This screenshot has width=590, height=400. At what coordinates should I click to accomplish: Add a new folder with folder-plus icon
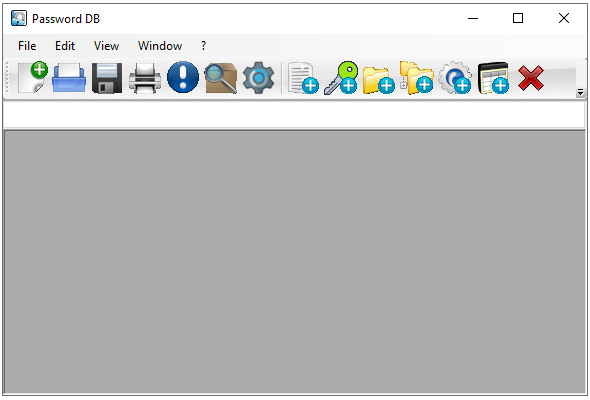pyautogui.click(x=379, y=79)
